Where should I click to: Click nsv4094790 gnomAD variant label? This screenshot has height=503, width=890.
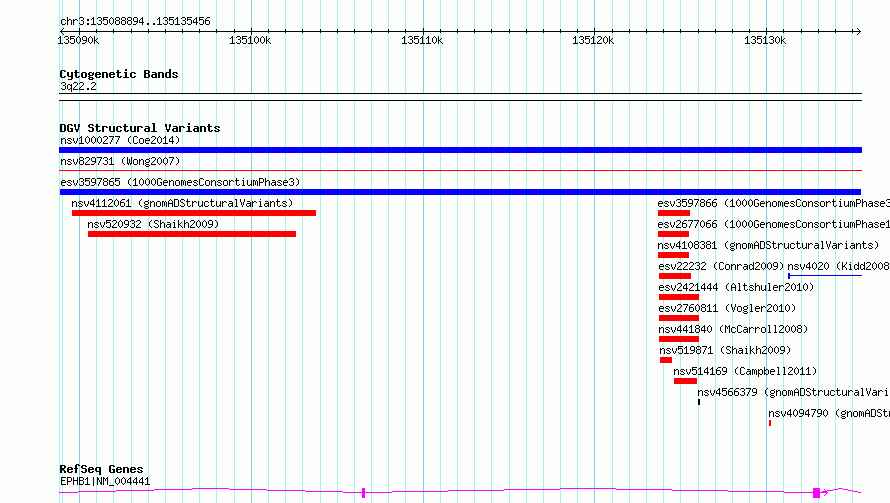click(x=829, y=413)
